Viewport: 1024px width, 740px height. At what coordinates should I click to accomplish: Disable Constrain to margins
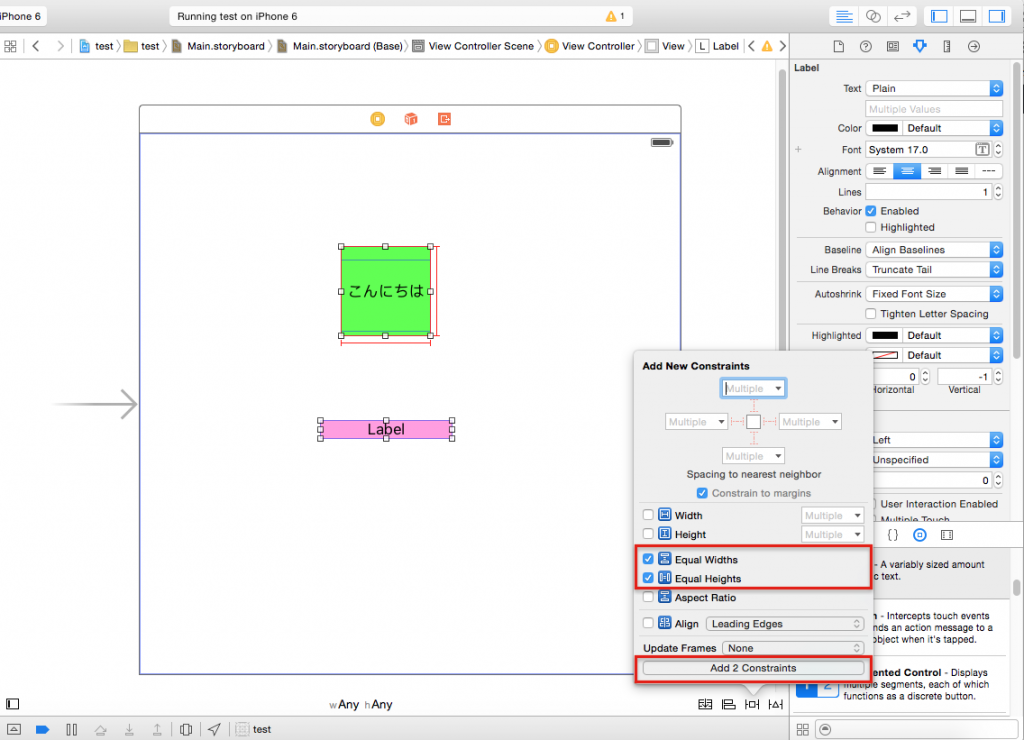702,493
